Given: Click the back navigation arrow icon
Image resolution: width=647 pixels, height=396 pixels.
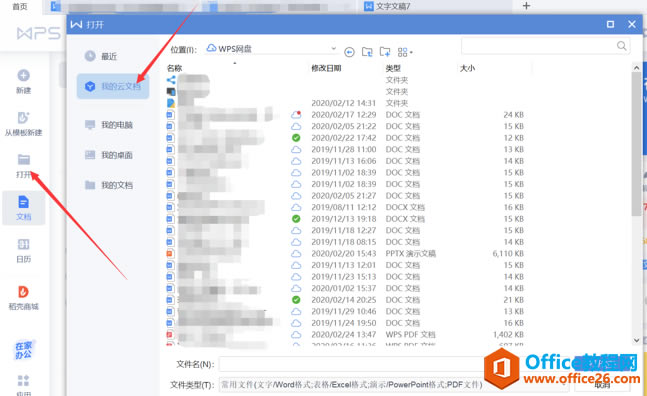Looking at the screenshot, I should tap(349, 52).
